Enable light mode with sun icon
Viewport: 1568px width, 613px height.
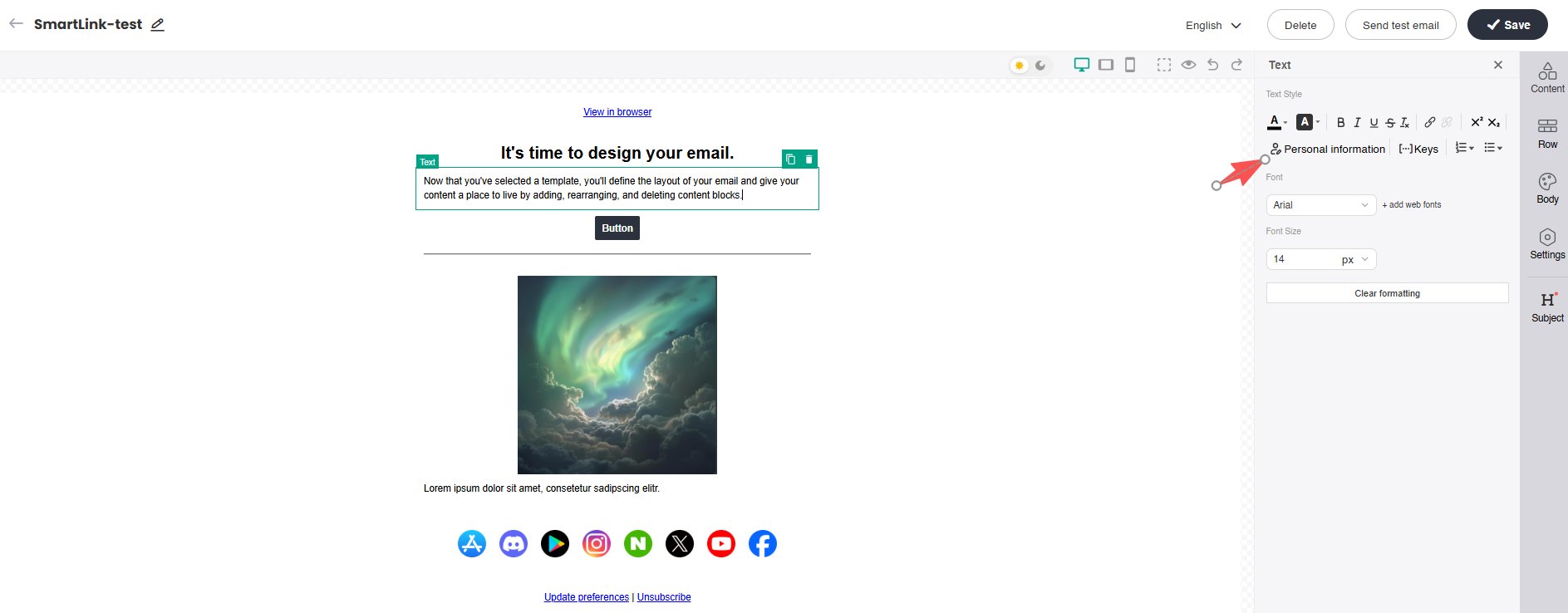coord(1020,65)
